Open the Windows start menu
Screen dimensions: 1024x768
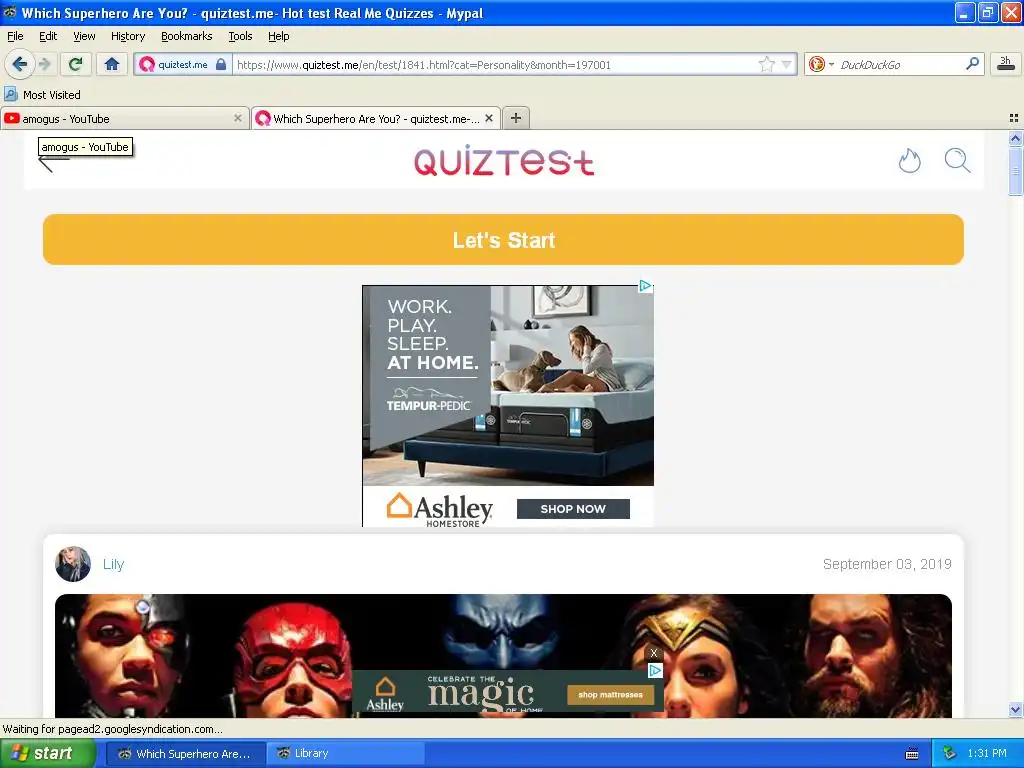click(47, 754)
